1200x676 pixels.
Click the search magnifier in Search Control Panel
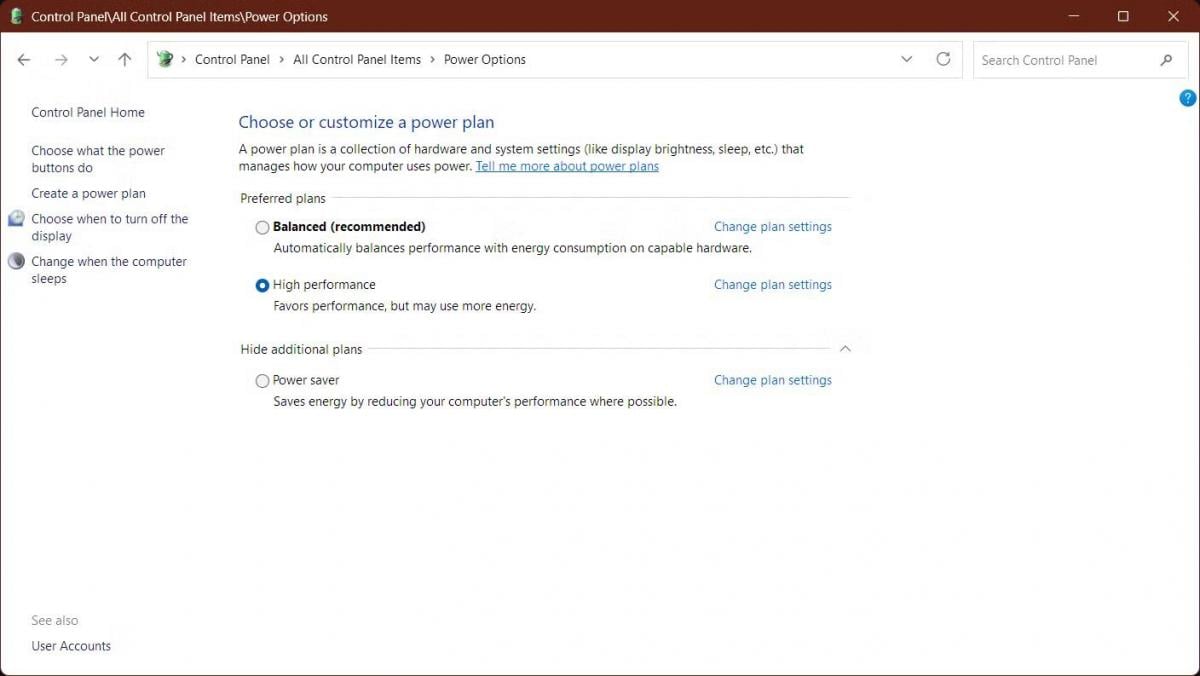[1165, 60]
